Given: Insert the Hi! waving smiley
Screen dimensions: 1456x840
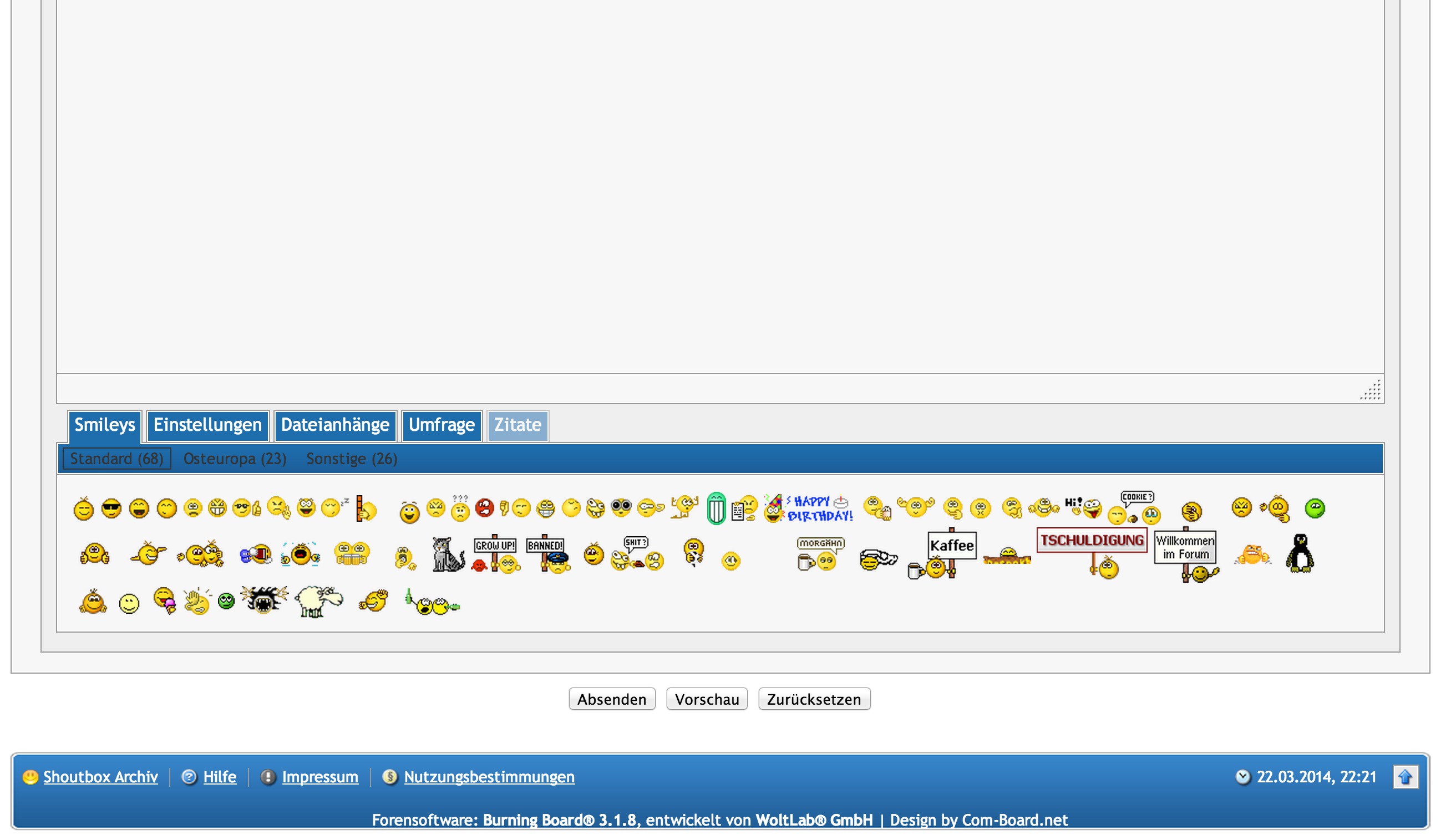Looking at the screenshot, I should pyautogui.click(x=1083, y=507).
